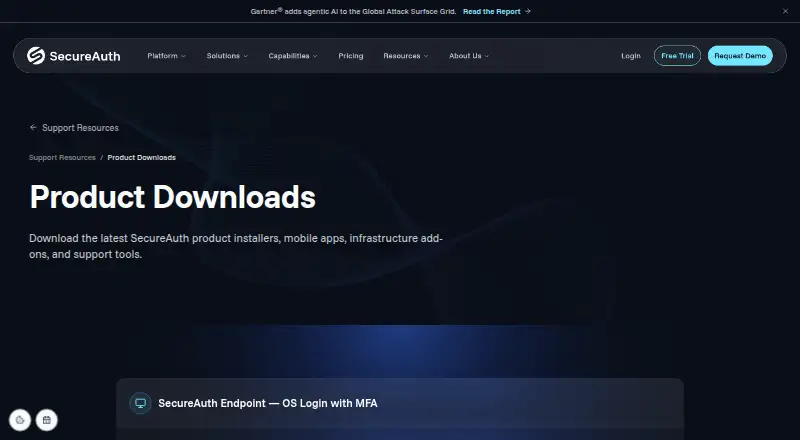The height and width of the screenshot is (440, 800).
Task: Expand the About Us menu
Action: 469,56
